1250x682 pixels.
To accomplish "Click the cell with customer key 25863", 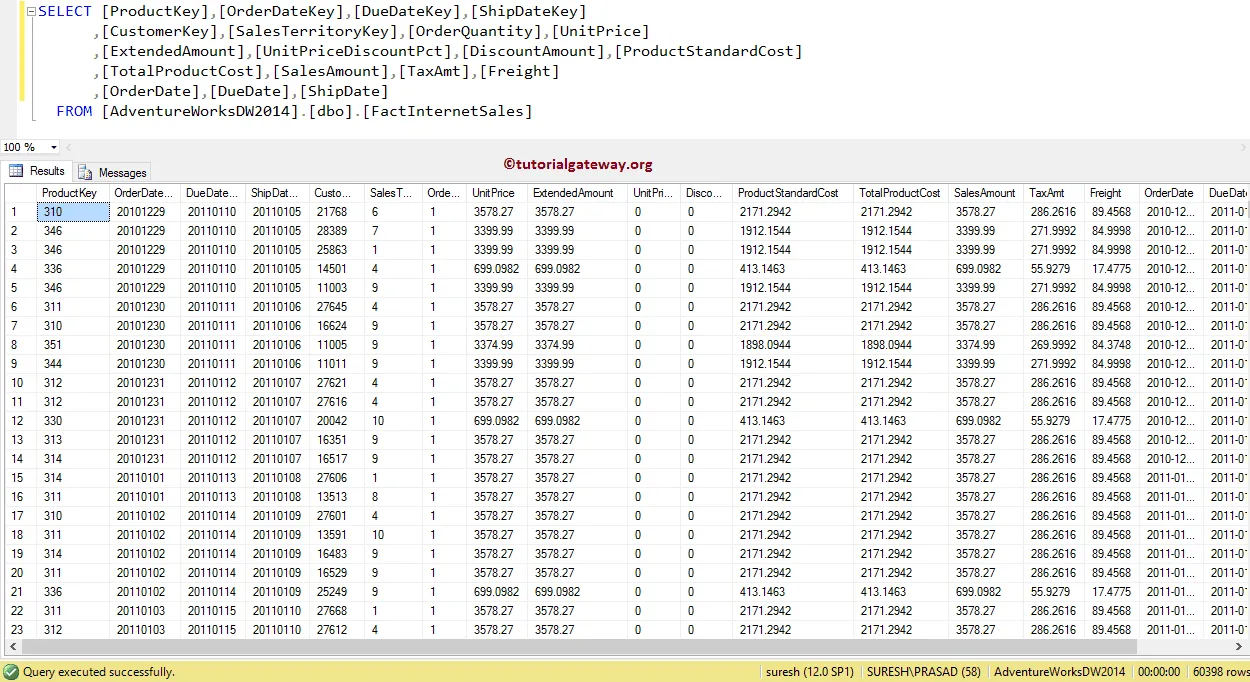I will coord(336,250).
